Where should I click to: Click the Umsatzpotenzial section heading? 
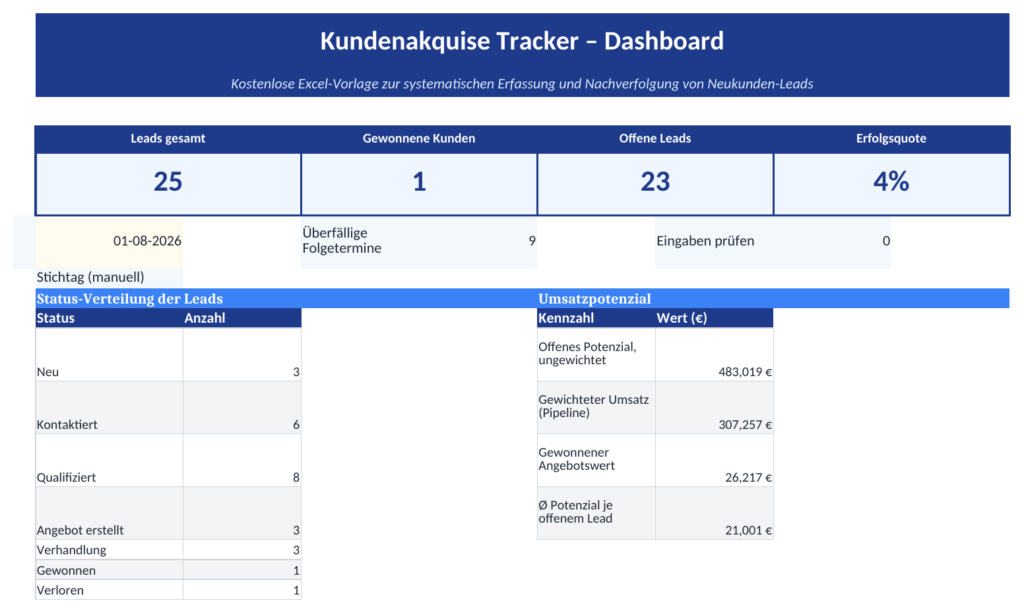tap(594, 299)
